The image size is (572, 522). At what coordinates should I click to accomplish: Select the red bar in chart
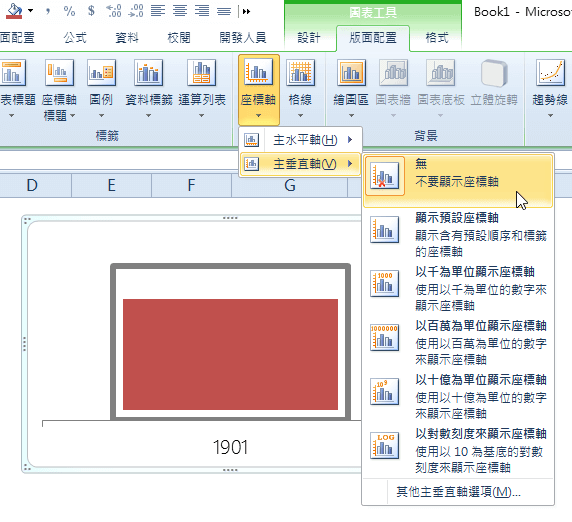[230, 354]
